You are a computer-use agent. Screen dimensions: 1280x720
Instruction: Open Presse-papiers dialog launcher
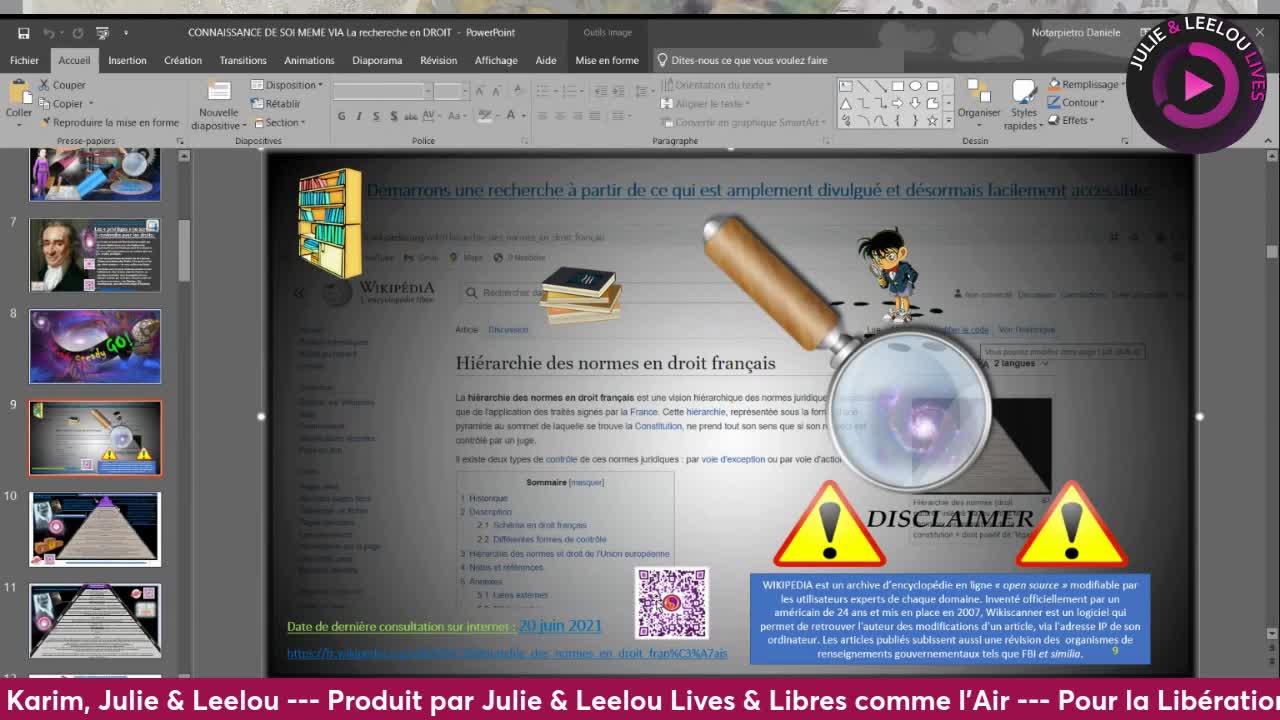(x=180, y=141)
